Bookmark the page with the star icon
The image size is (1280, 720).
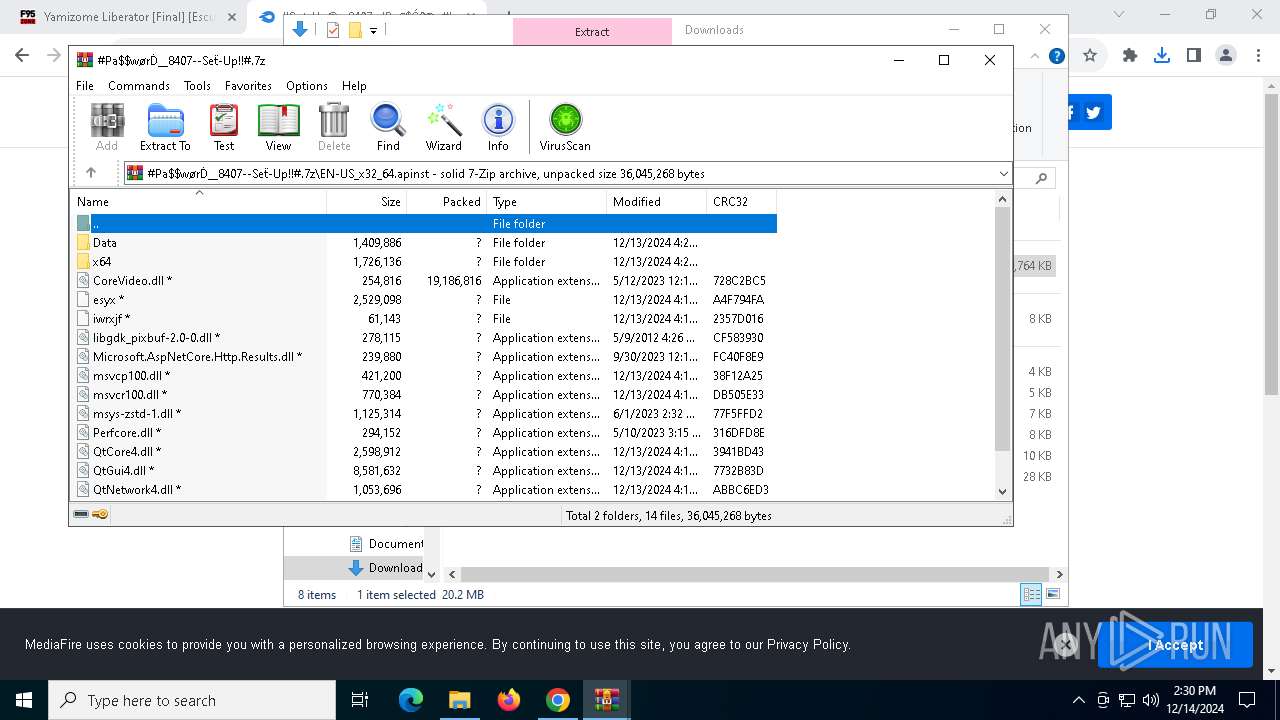(x=1090, y=56)
